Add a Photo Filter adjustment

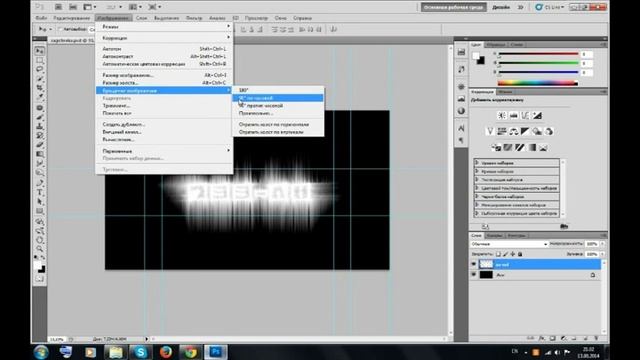click(537, 131)
